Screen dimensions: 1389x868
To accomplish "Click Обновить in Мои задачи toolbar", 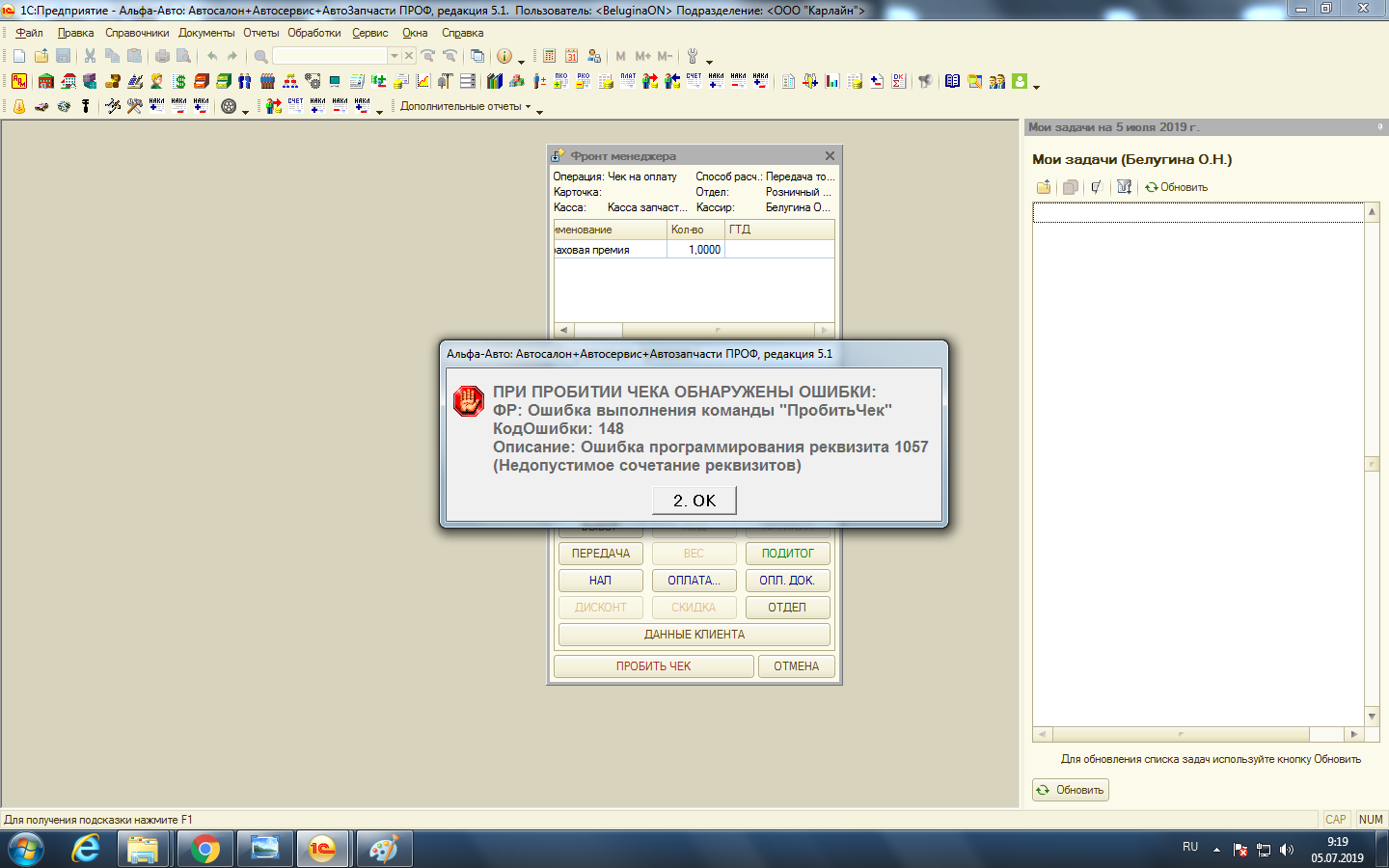I will coord(1176,187).
